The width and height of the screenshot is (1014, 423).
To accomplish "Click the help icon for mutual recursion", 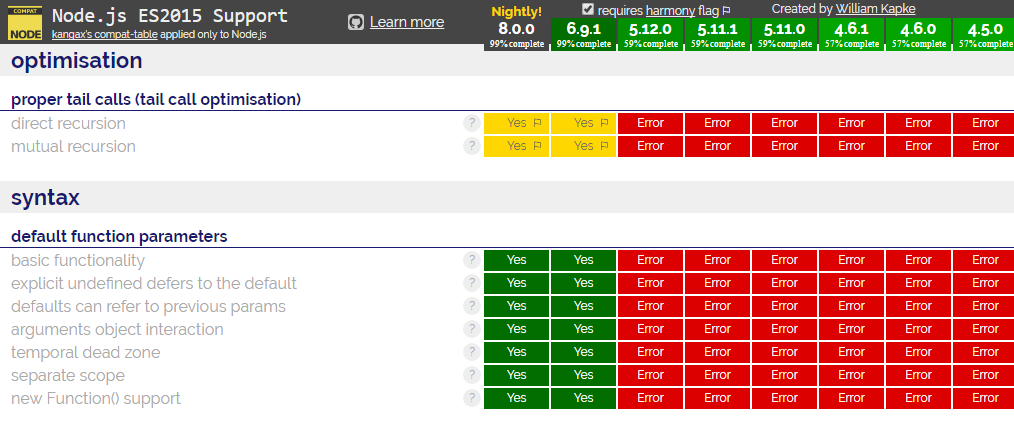I will tap(472, 146).
